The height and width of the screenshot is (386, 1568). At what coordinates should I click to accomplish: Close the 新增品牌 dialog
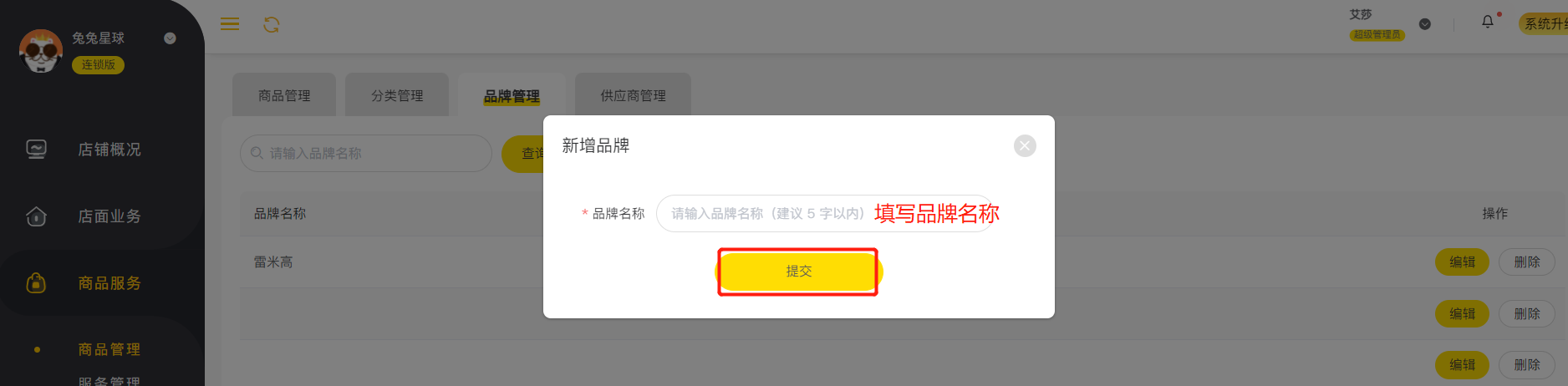1025,145
